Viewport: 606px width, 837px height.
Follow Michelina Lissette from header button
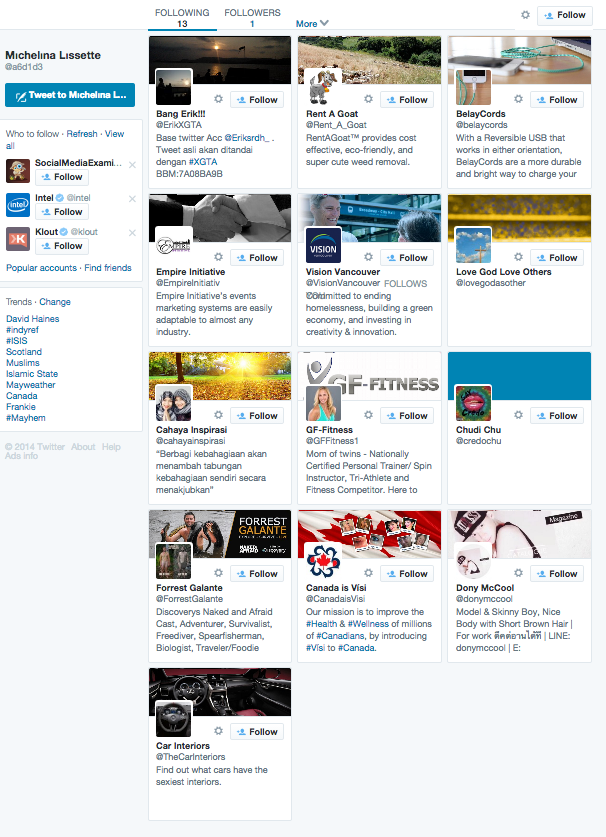tap(565, 15)
